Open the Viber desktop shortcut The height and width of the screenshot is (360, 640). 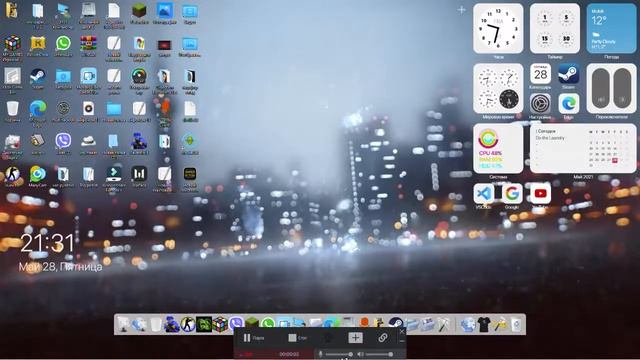(63, 141)
